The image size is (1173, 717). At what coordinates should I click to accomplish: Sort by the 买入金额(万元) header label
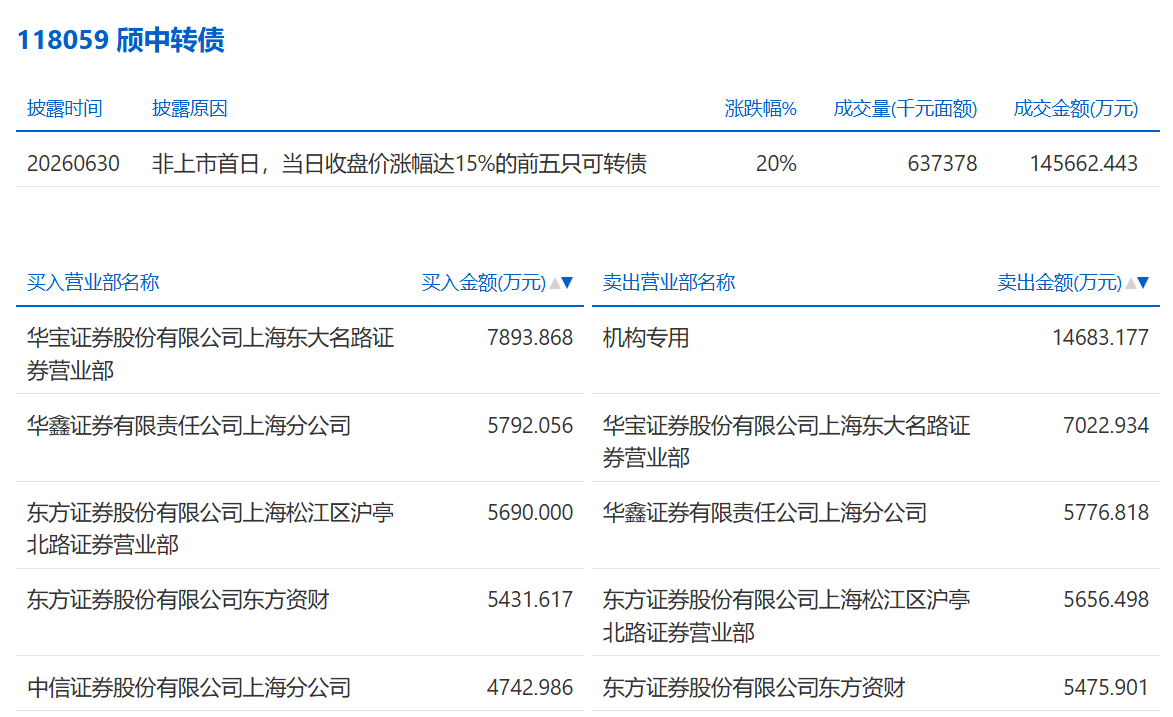tap(484, 282)
